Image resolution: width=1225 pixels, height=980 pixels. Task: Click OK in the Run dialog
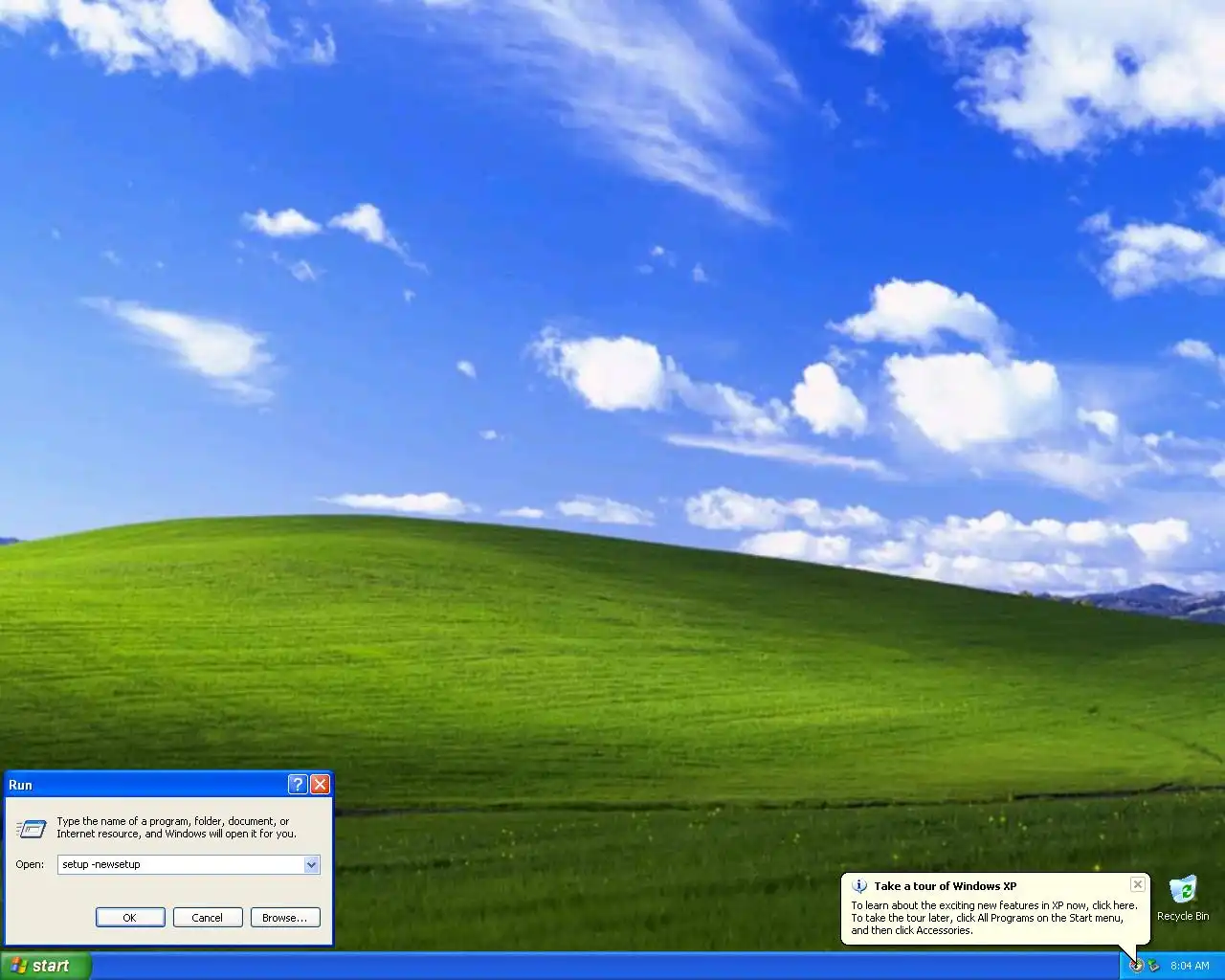pos(130,917)
